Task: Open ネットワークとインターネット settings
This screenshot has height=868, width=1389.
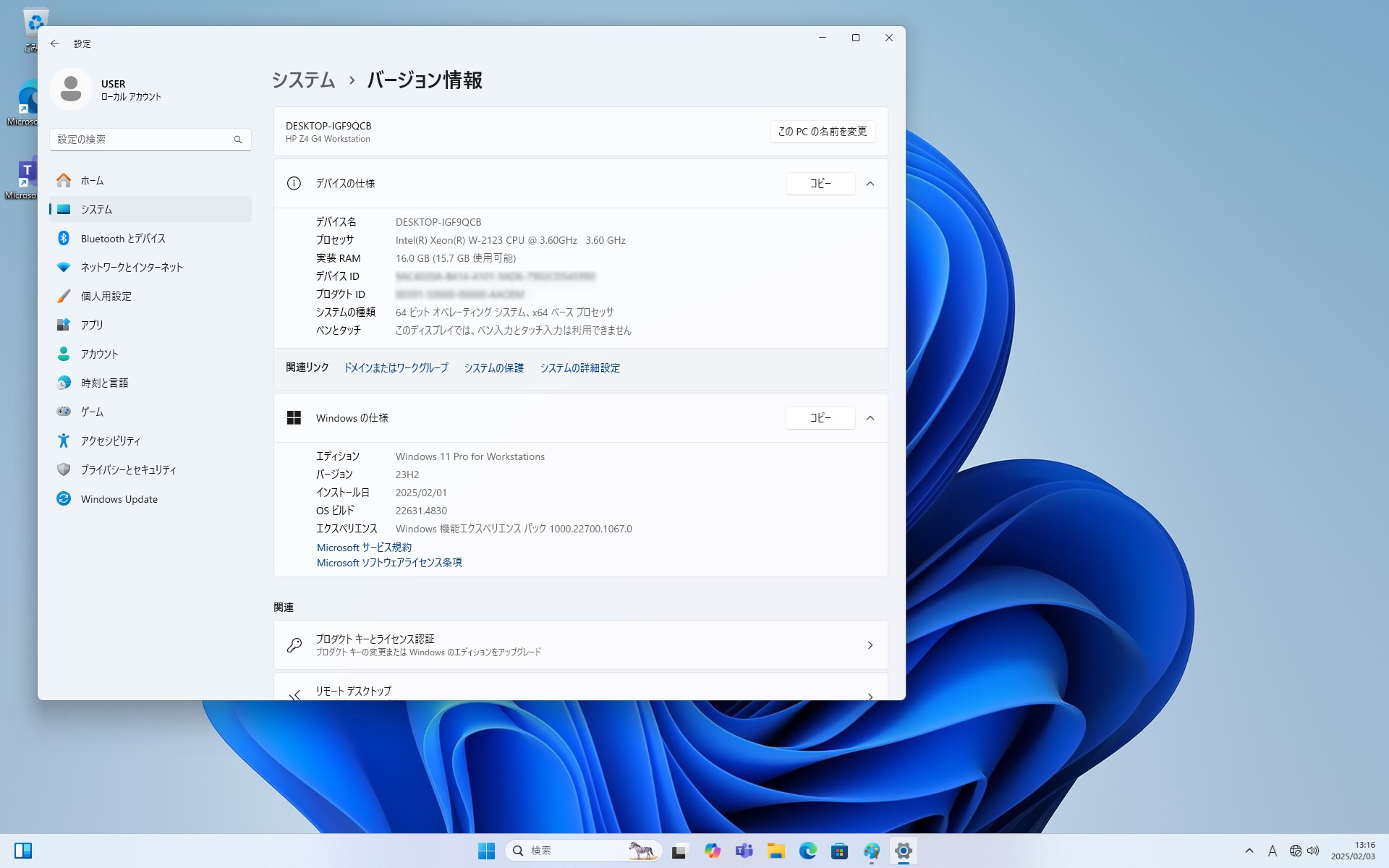Action: click(x=150, y=267)
